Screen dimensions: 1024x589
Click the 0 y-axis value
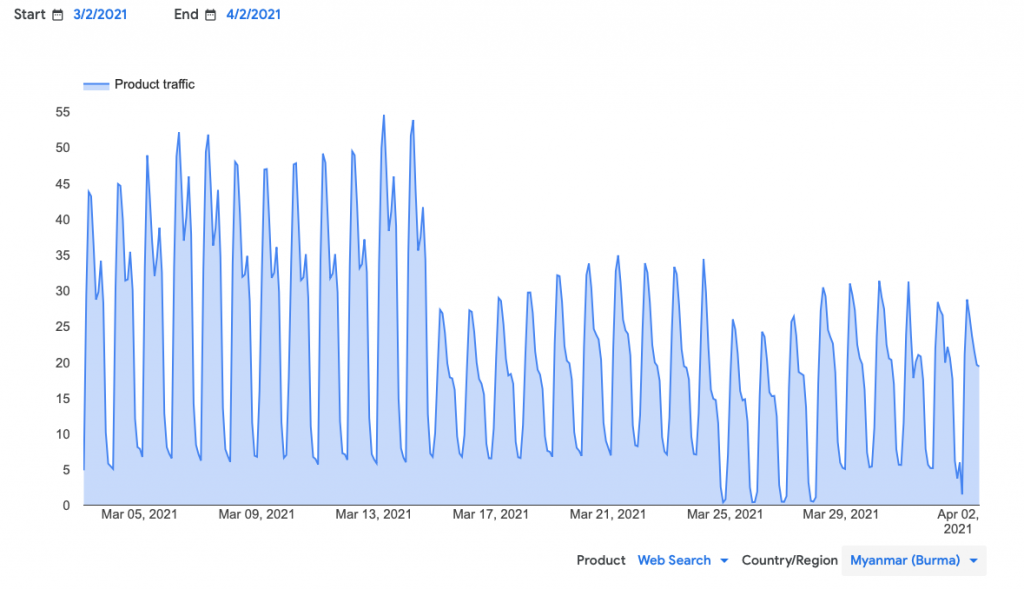pos(66,505)
